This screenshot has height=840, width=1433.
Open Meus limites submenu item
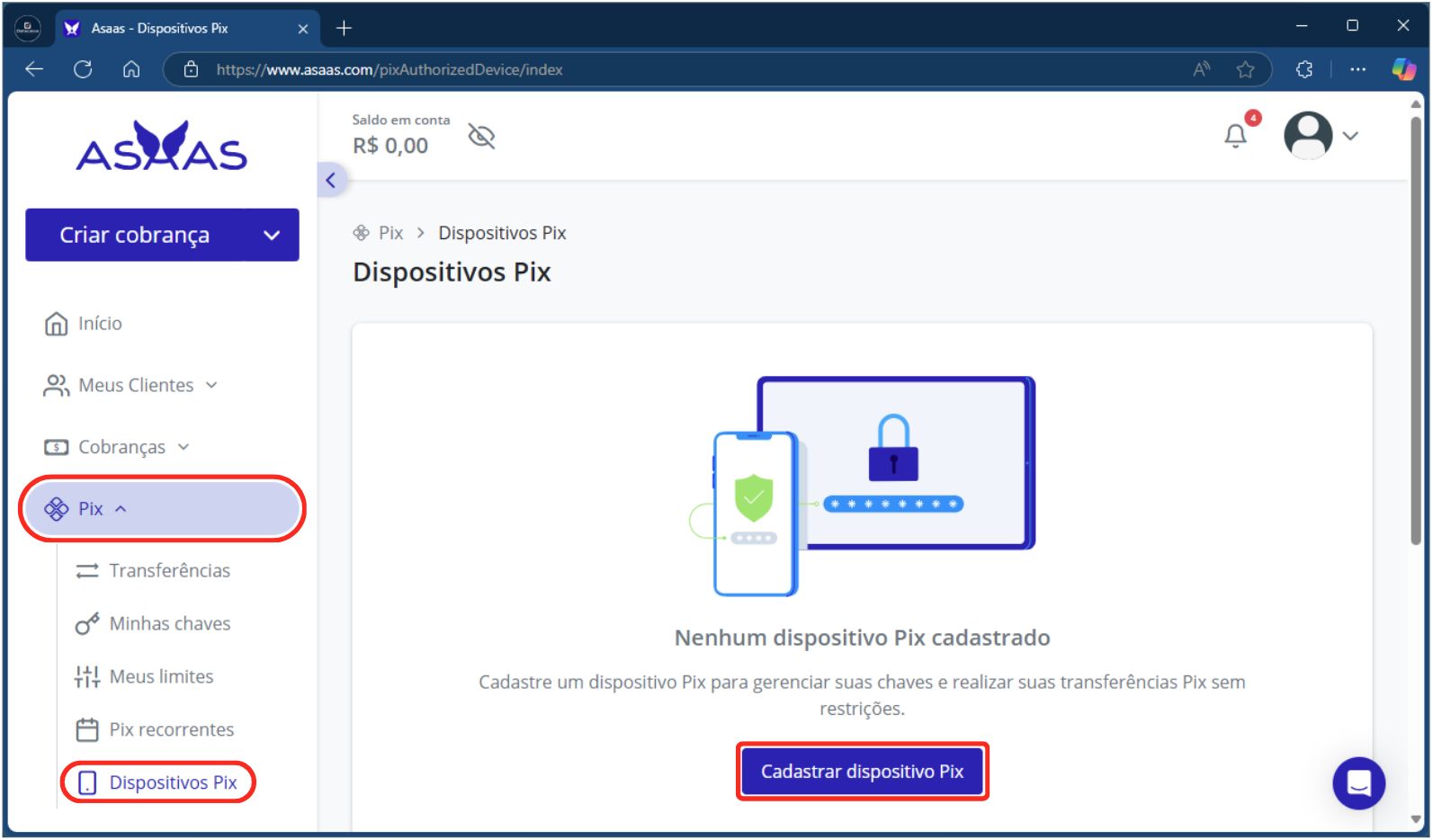[145, 677]
